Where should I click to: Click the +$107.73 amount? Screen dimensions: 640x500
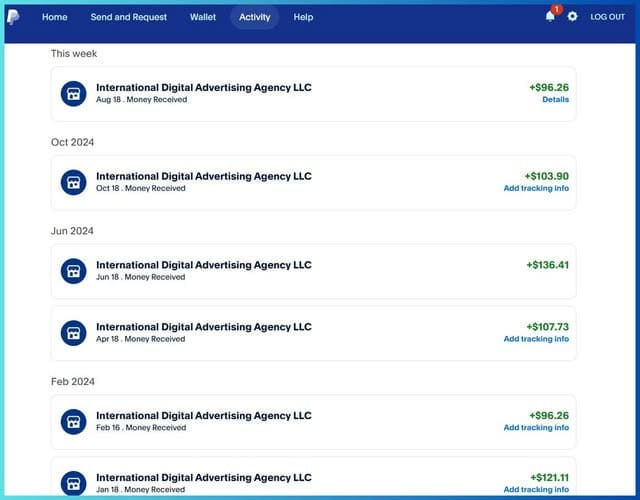point(547,327)
